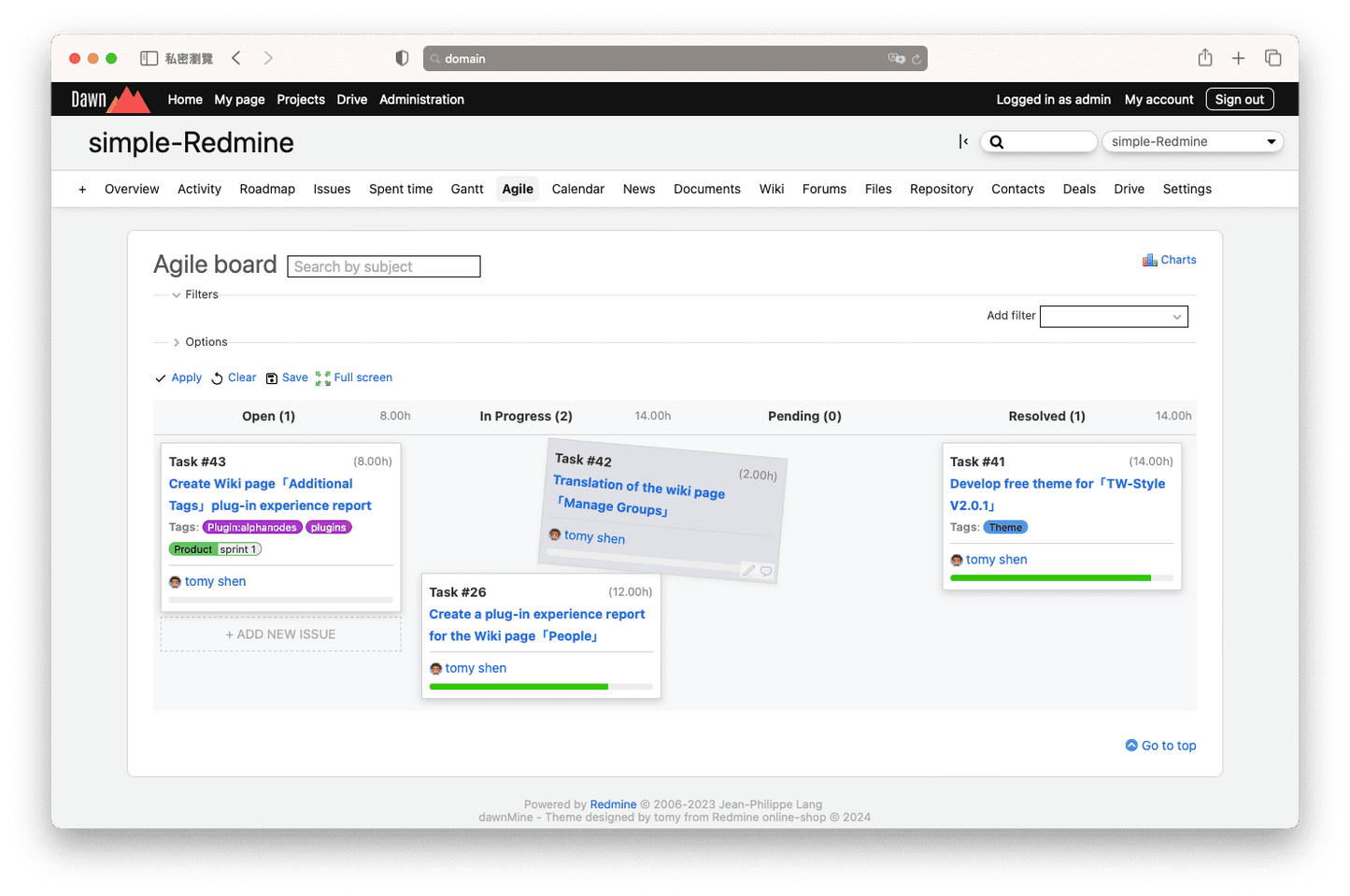Click into the Search by subject field
Viewport: 1350px width, 896px height.
pyautogui.click(x=383, y=266)
